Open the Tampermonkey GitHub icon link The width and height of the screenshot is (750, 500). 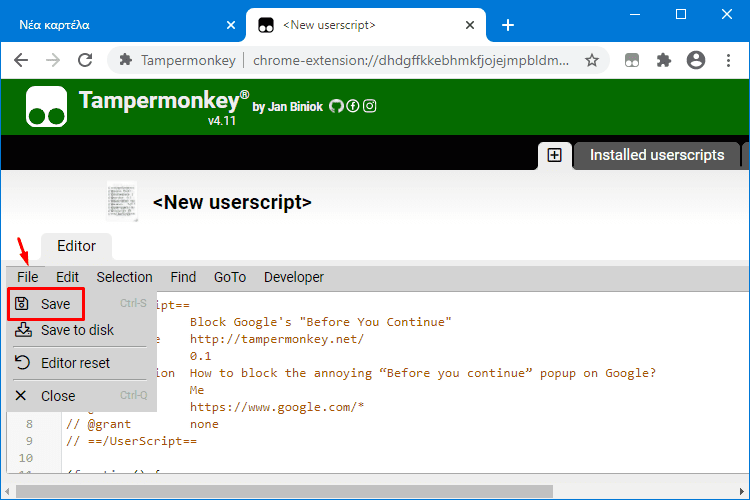pyautogui.click(x=336, y=106)
